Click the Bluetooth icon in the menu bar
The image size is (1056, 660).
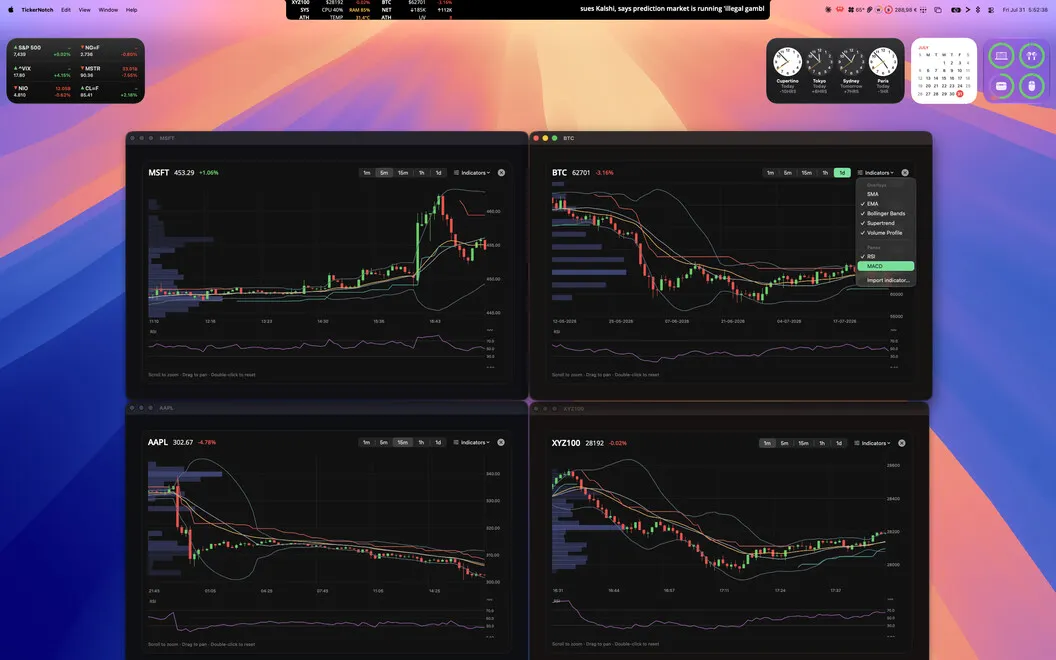pos(978,9)
